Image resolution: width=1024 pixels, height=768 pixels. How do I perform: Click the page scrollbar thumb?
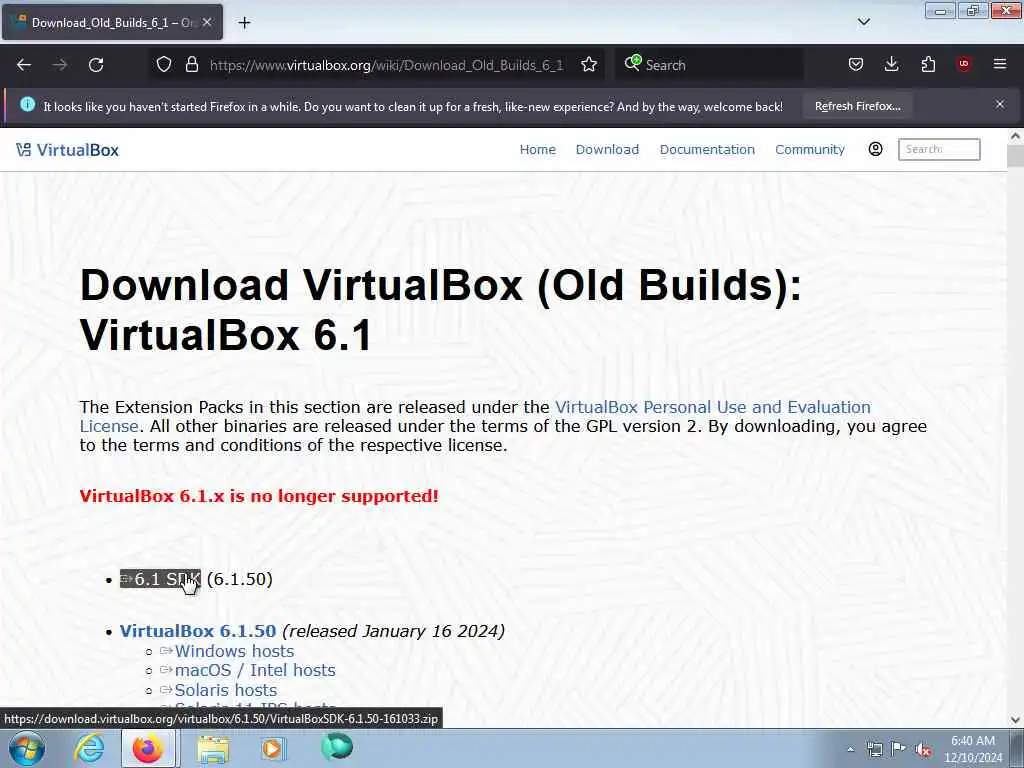(1015, 156)
